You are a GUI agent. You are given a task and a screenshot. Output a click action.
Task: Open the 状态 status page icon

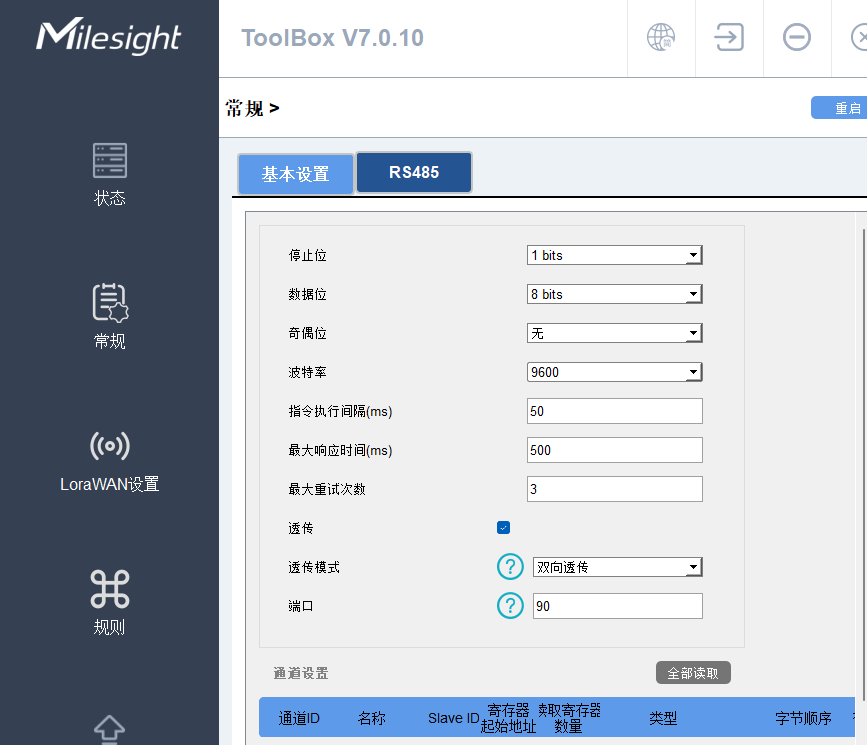tap(109, 160)
